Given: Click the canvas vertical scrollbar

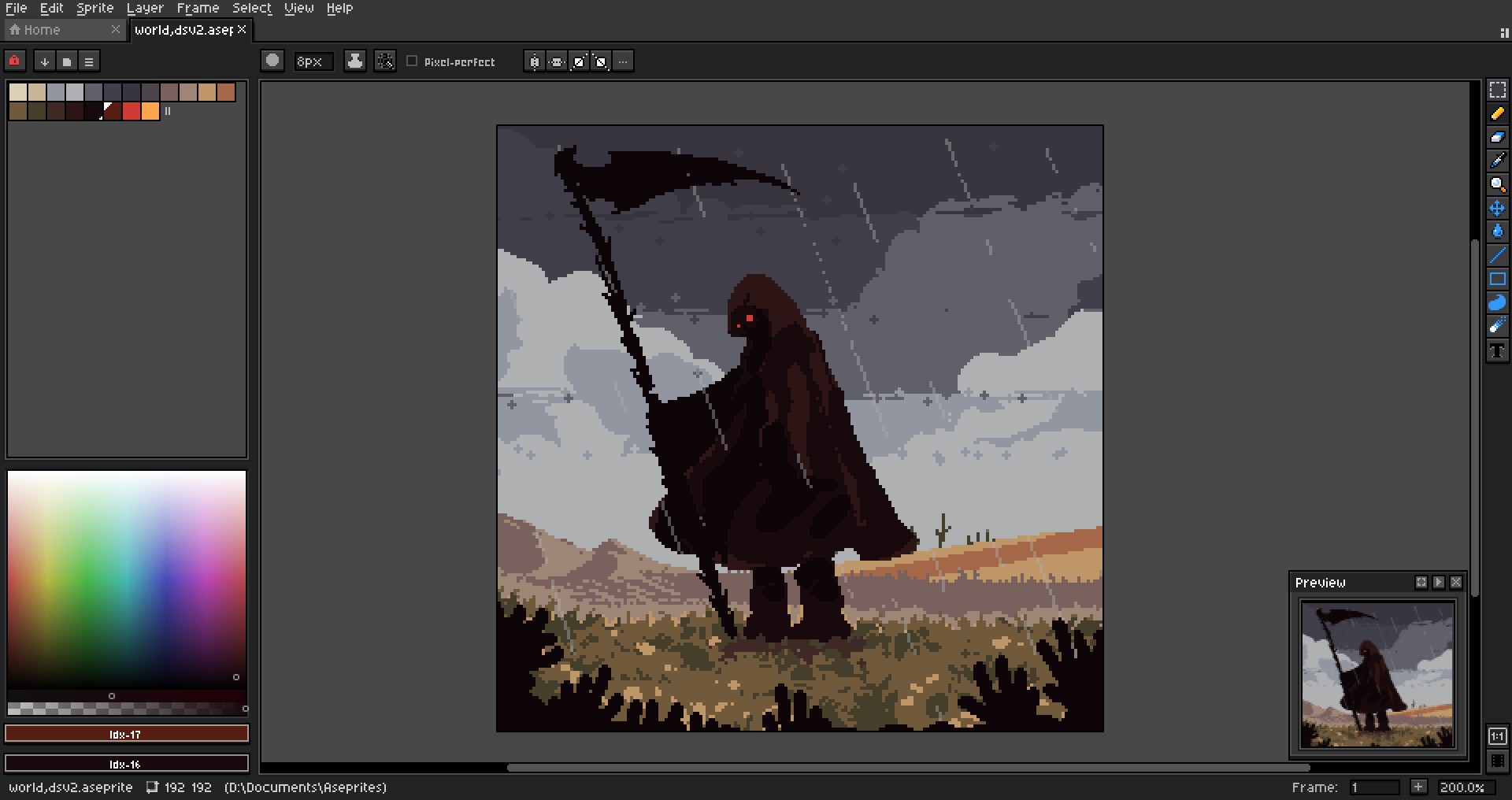Looking at the screenshot, I should 1475,417.
